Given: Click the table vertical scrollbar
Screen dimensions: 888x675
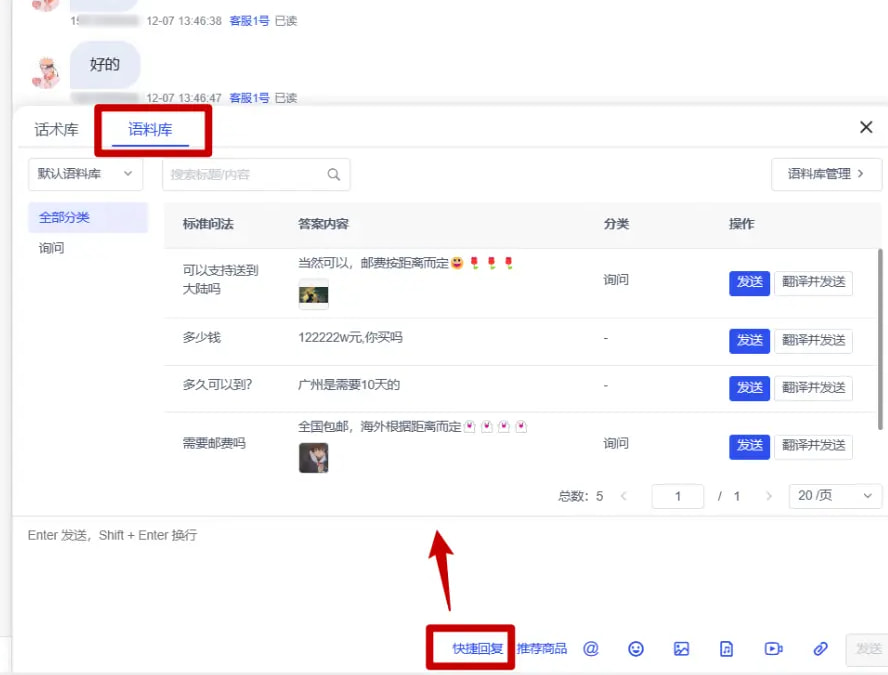Looking at the screenshot, I should click(880, 339).
